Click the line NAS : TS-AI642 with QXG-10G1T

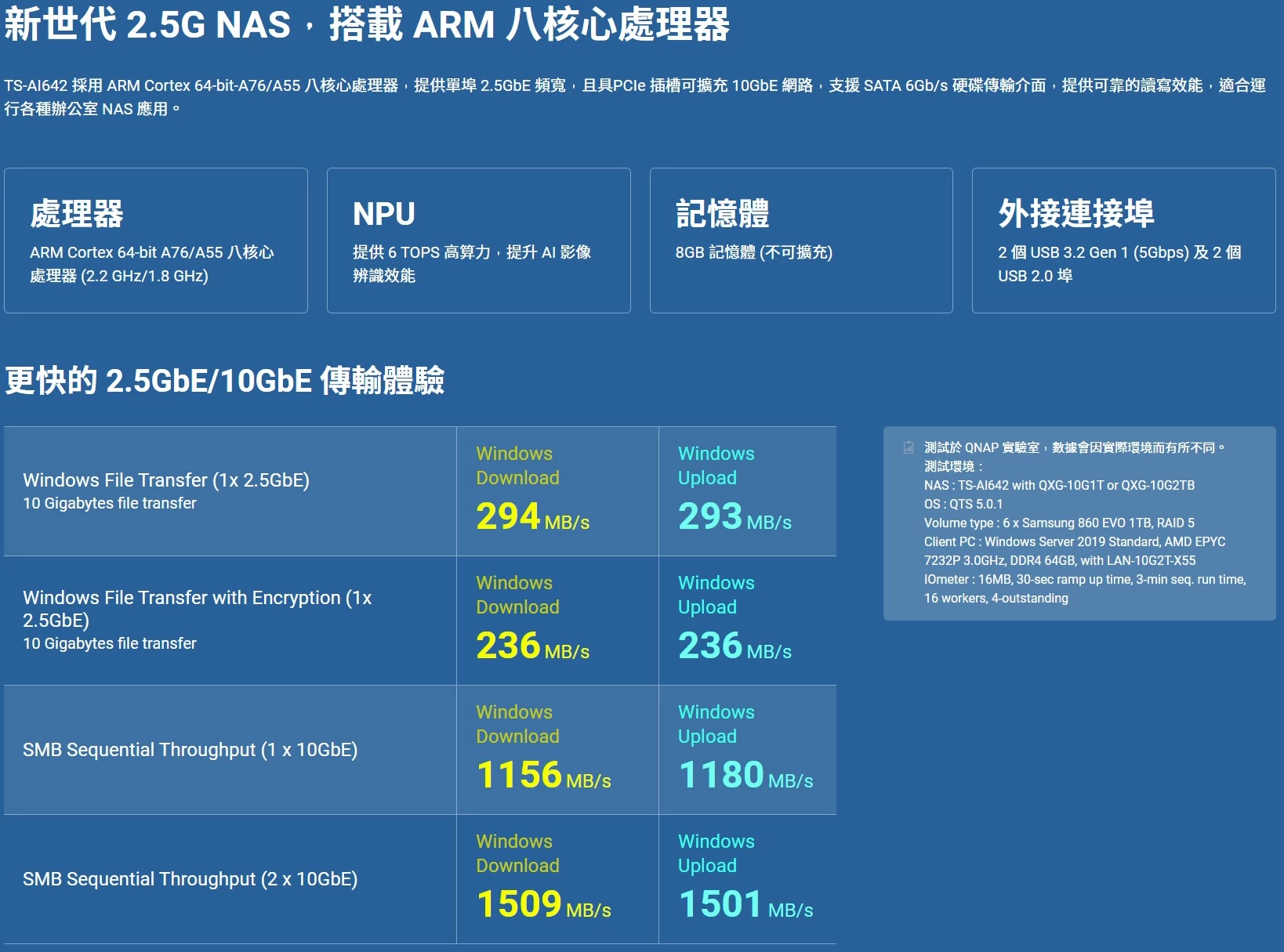tap(1060, 485)
